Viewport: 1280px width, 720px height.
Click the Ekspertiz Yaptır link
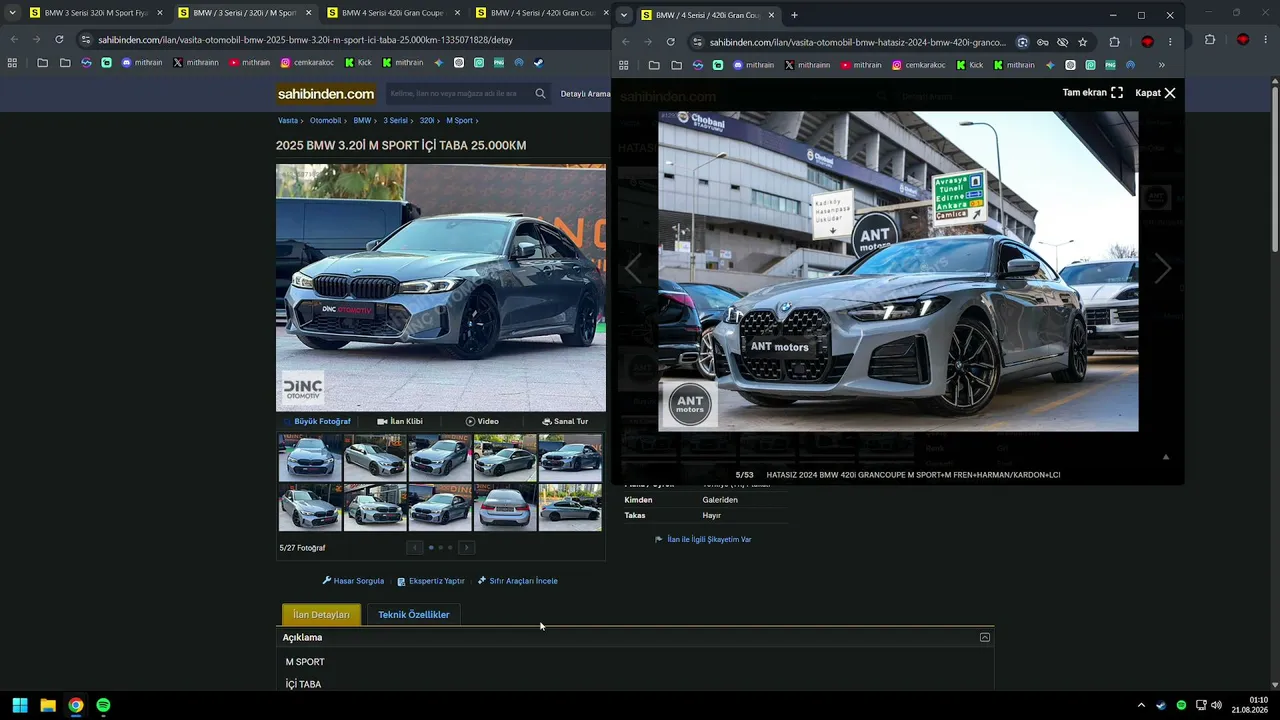(x=431, y=581)
